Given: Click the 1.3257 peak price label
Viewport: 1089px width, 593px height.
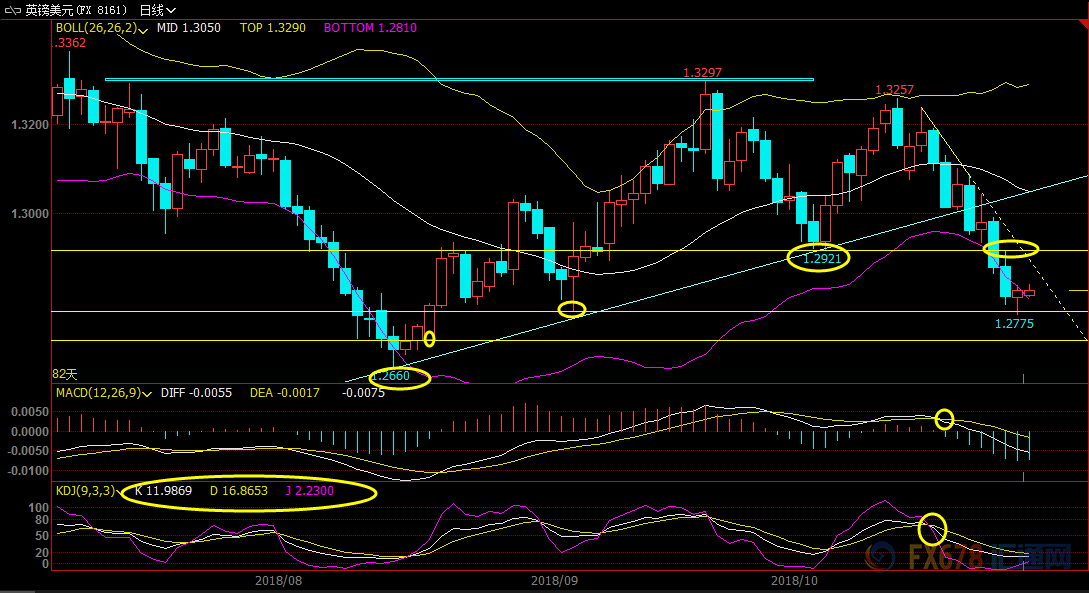Looking at the screenshot, I should click(895, 90).
